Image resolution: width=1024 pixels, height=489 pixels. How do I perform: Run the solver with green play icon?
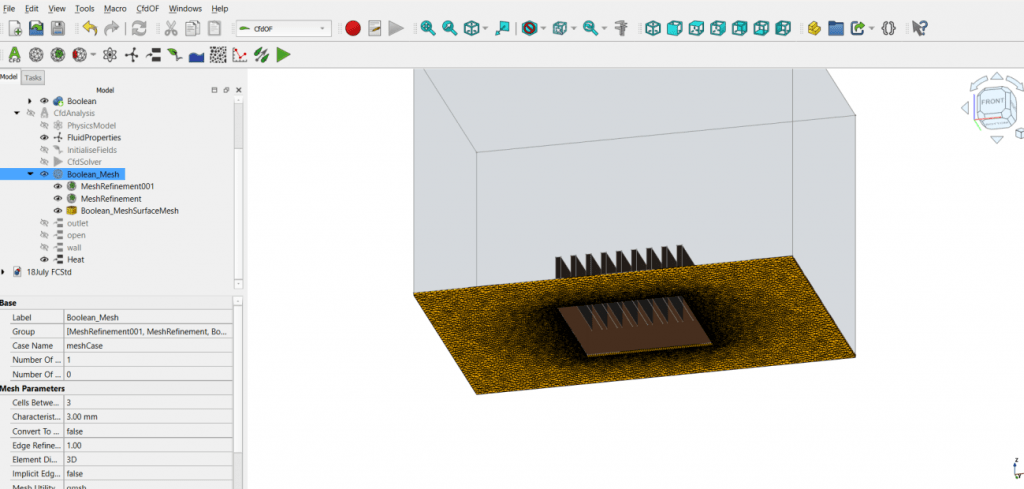pyautogui.click(x=284, y=55)
